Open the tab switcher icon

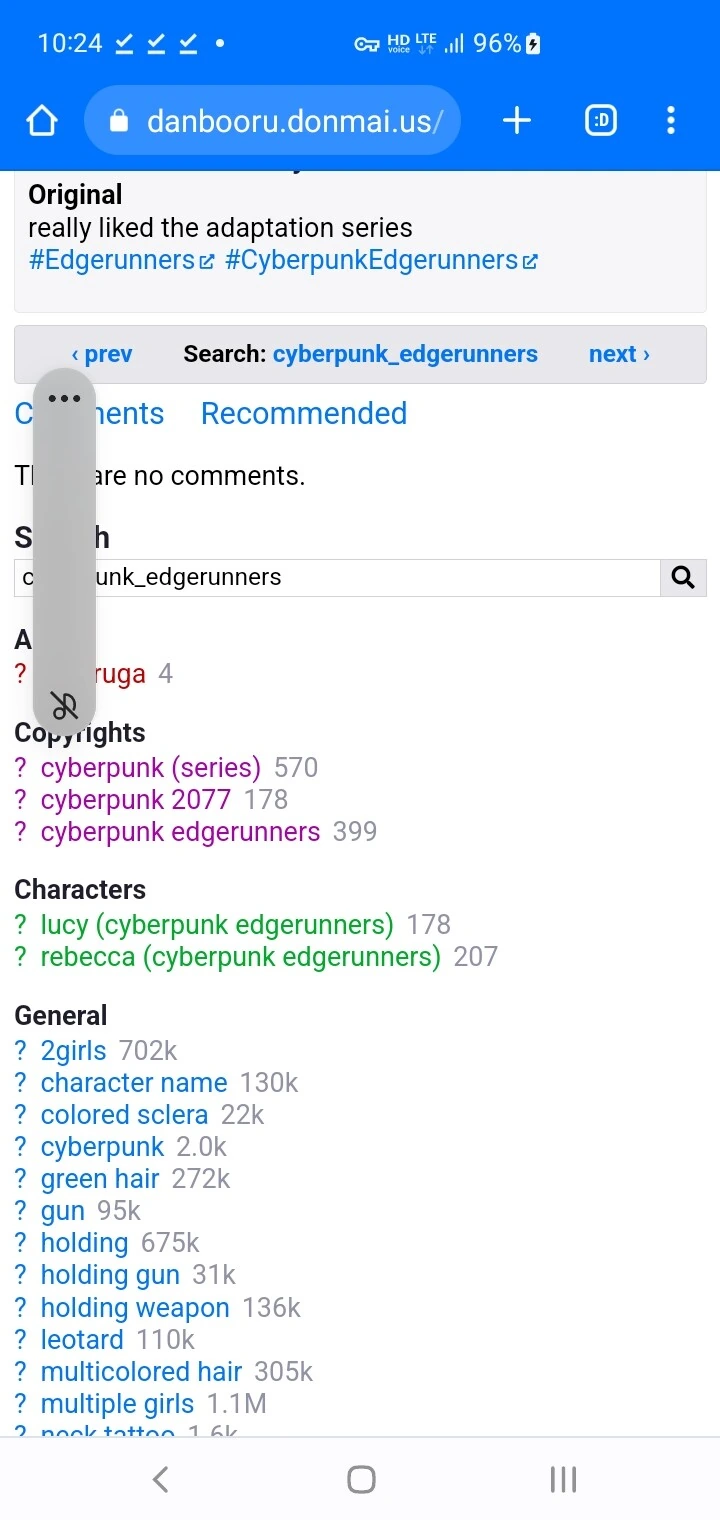[x=601, y=121]
